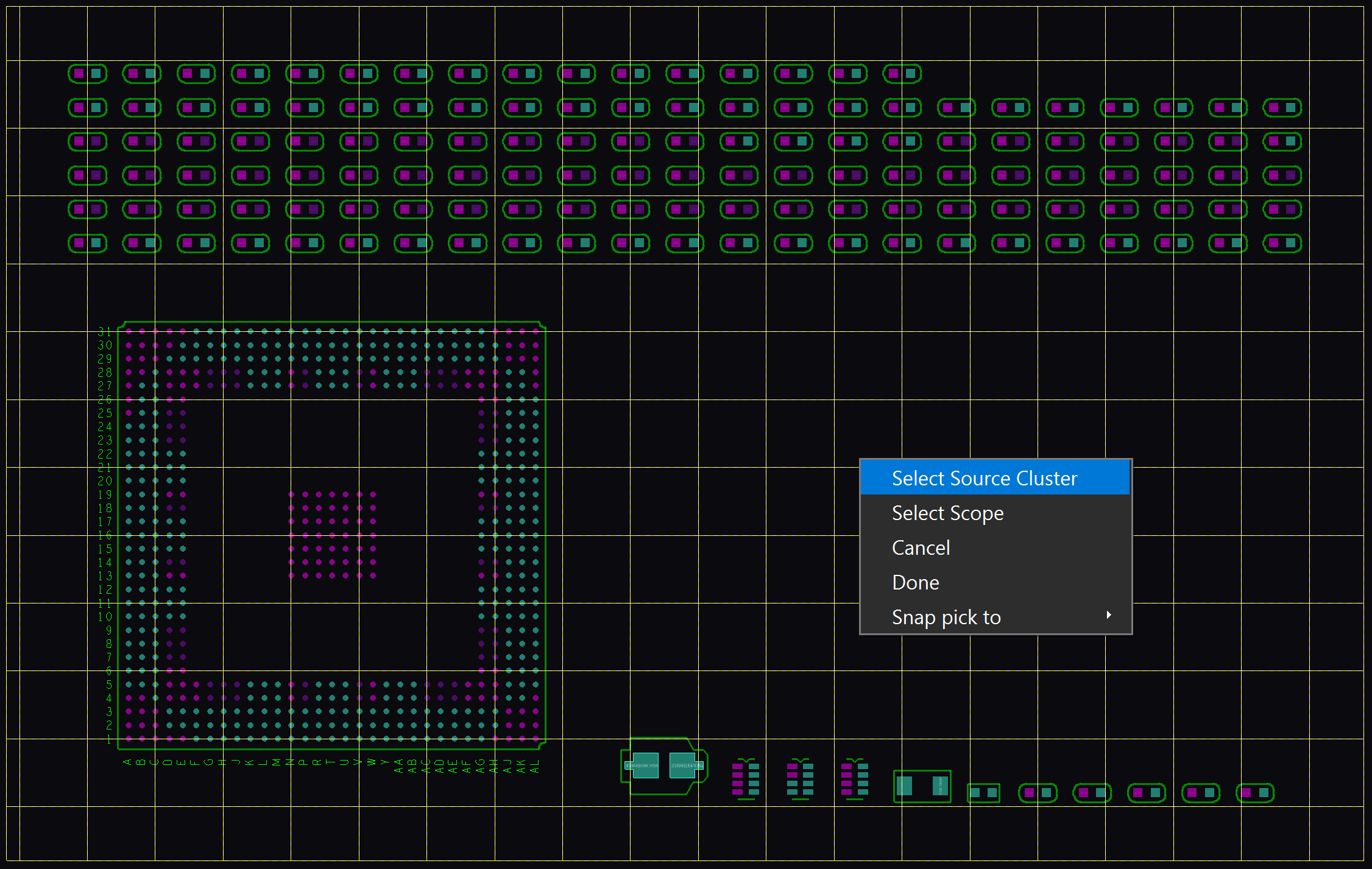Select the large rectangular two-pad teal footprint

coord(922,786)
